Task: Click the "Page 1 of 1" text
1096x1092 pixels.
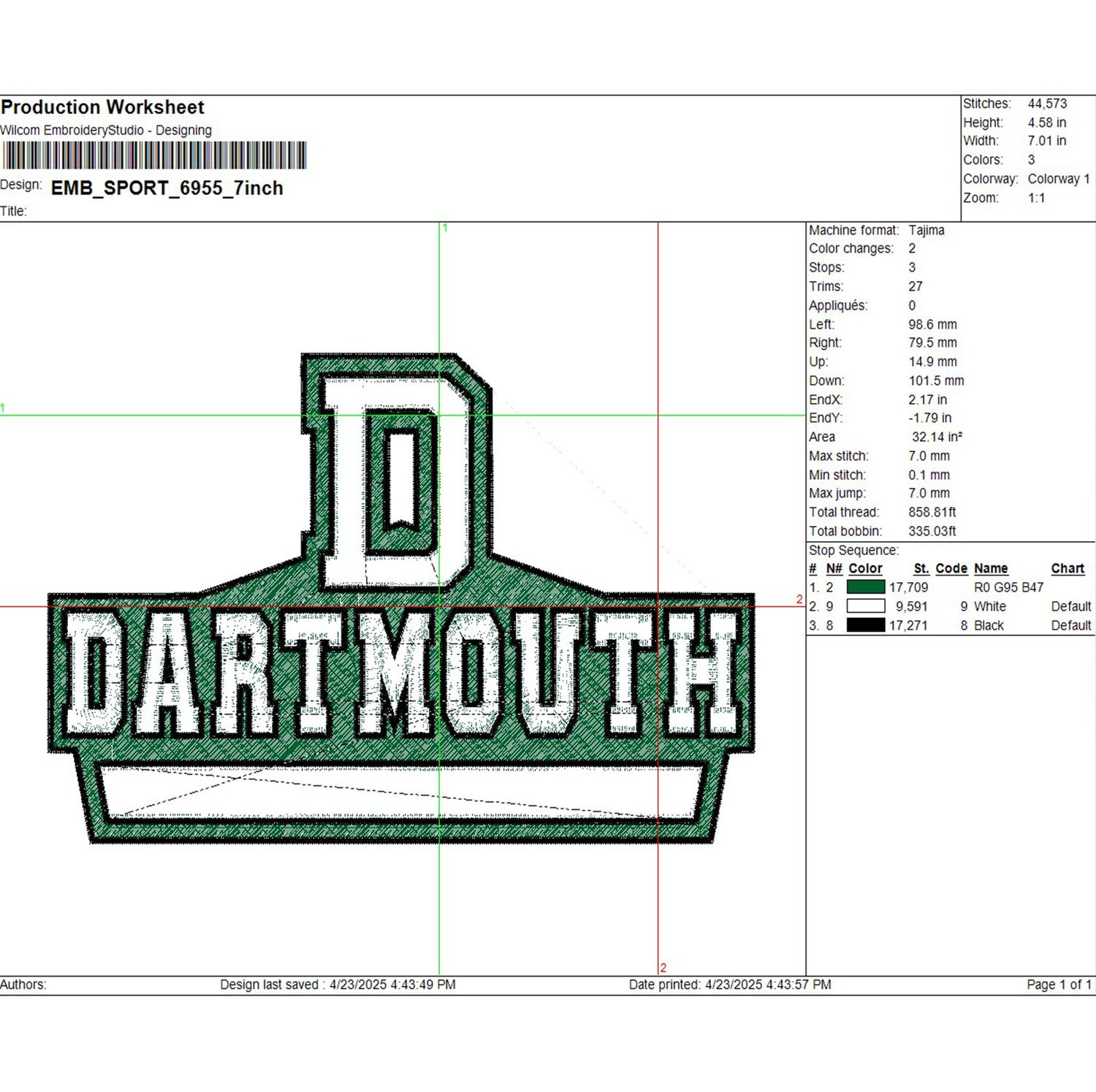Action: pyautogui.click(x=1059, y=985)
